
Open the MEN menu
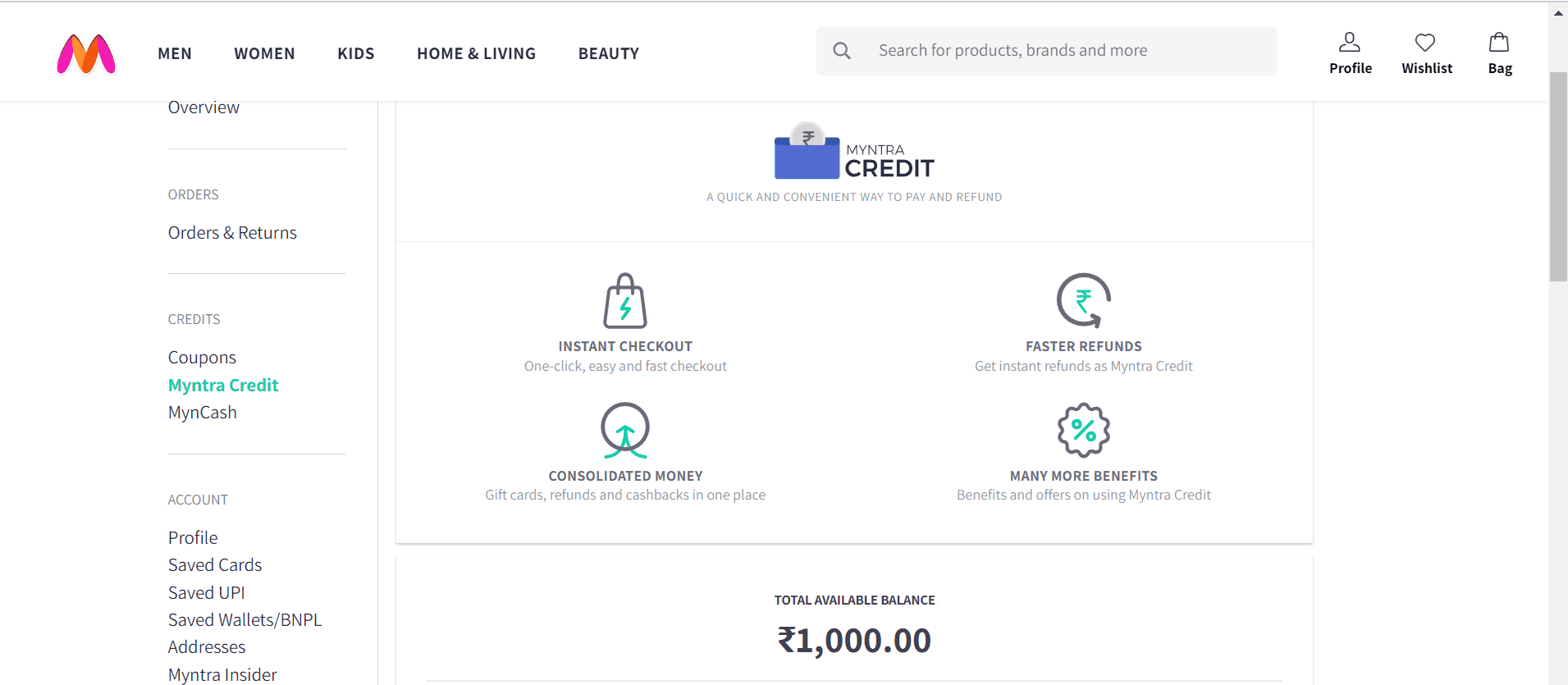175,53
